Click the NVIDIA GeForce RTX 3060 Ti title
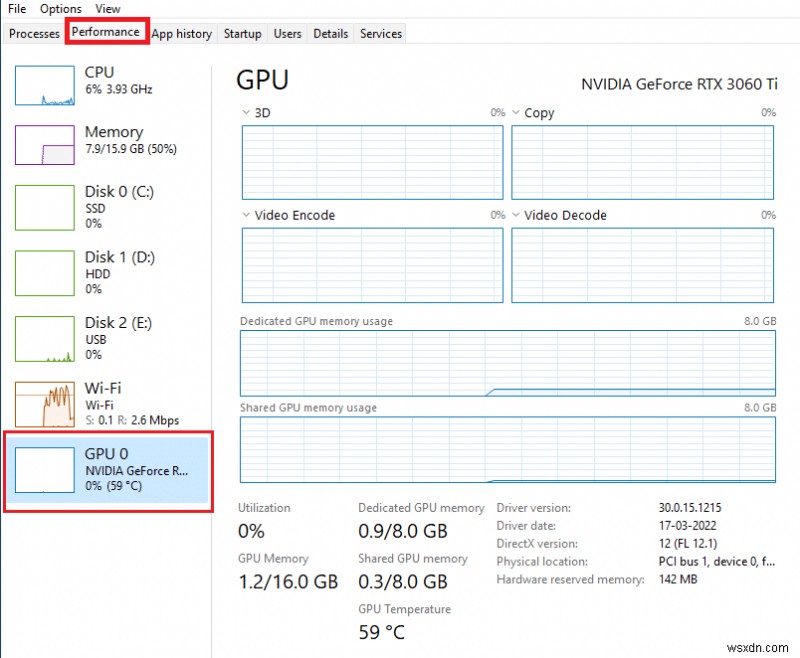This screenshot has width=800, height=658. (679, 84)
